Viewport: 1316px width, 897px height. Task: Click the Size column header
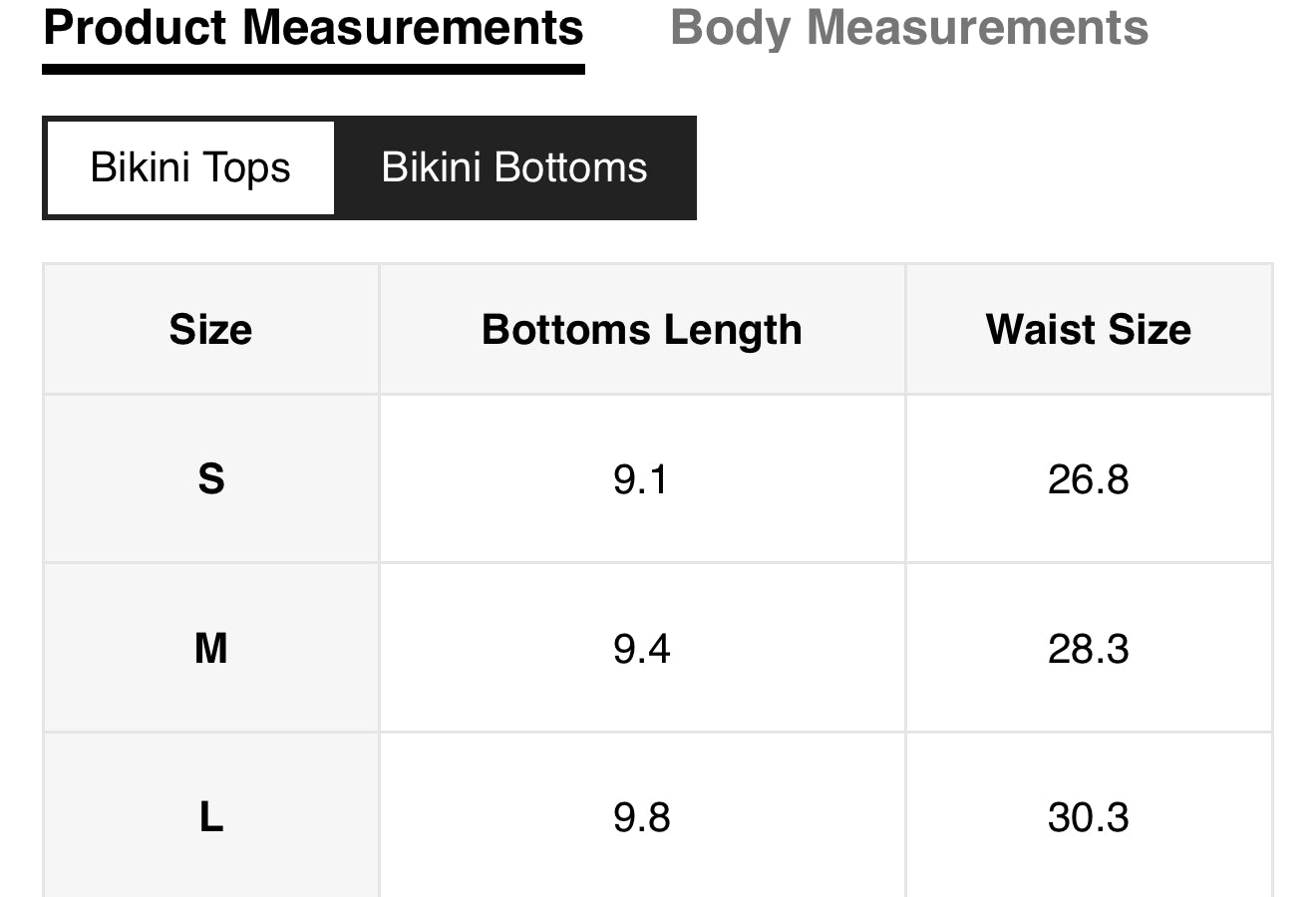[x=210, y=330]
